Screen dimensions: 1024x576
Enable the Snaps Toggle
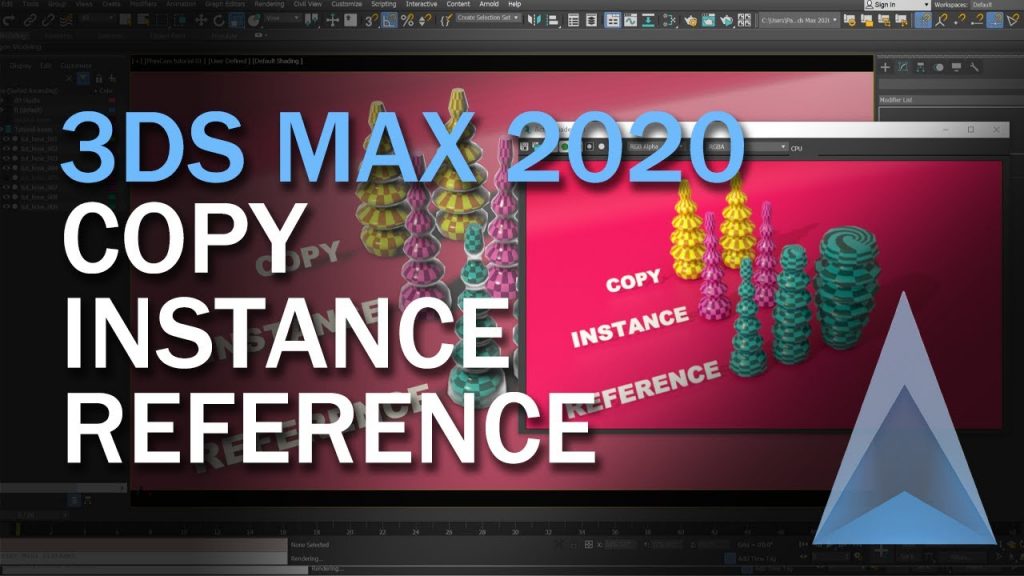368,22
